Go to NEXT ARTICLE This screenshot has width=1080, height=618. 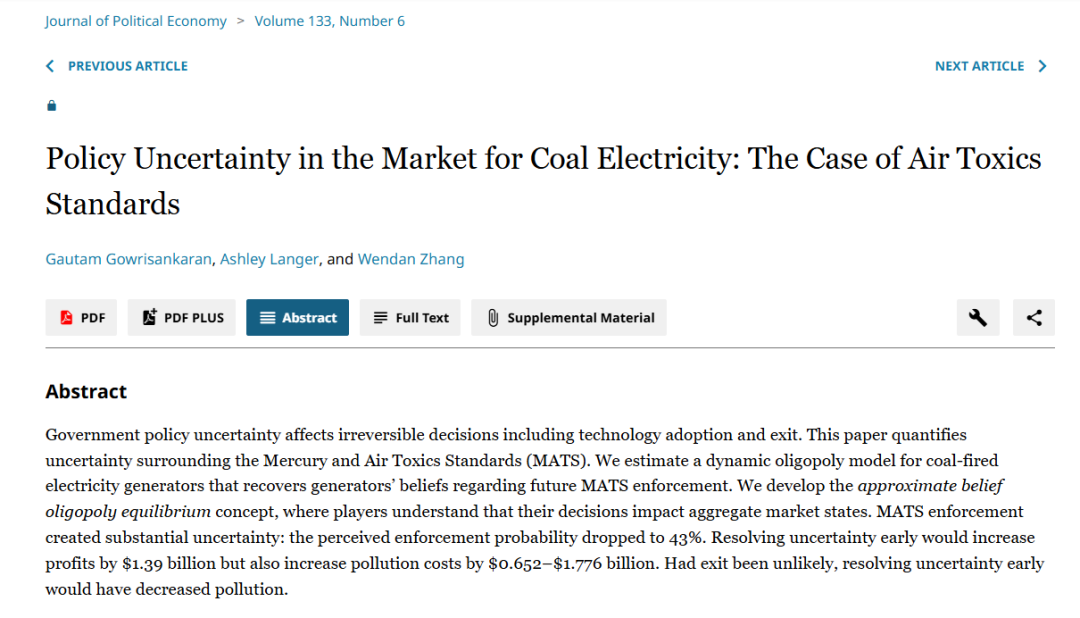click(979, 66)
